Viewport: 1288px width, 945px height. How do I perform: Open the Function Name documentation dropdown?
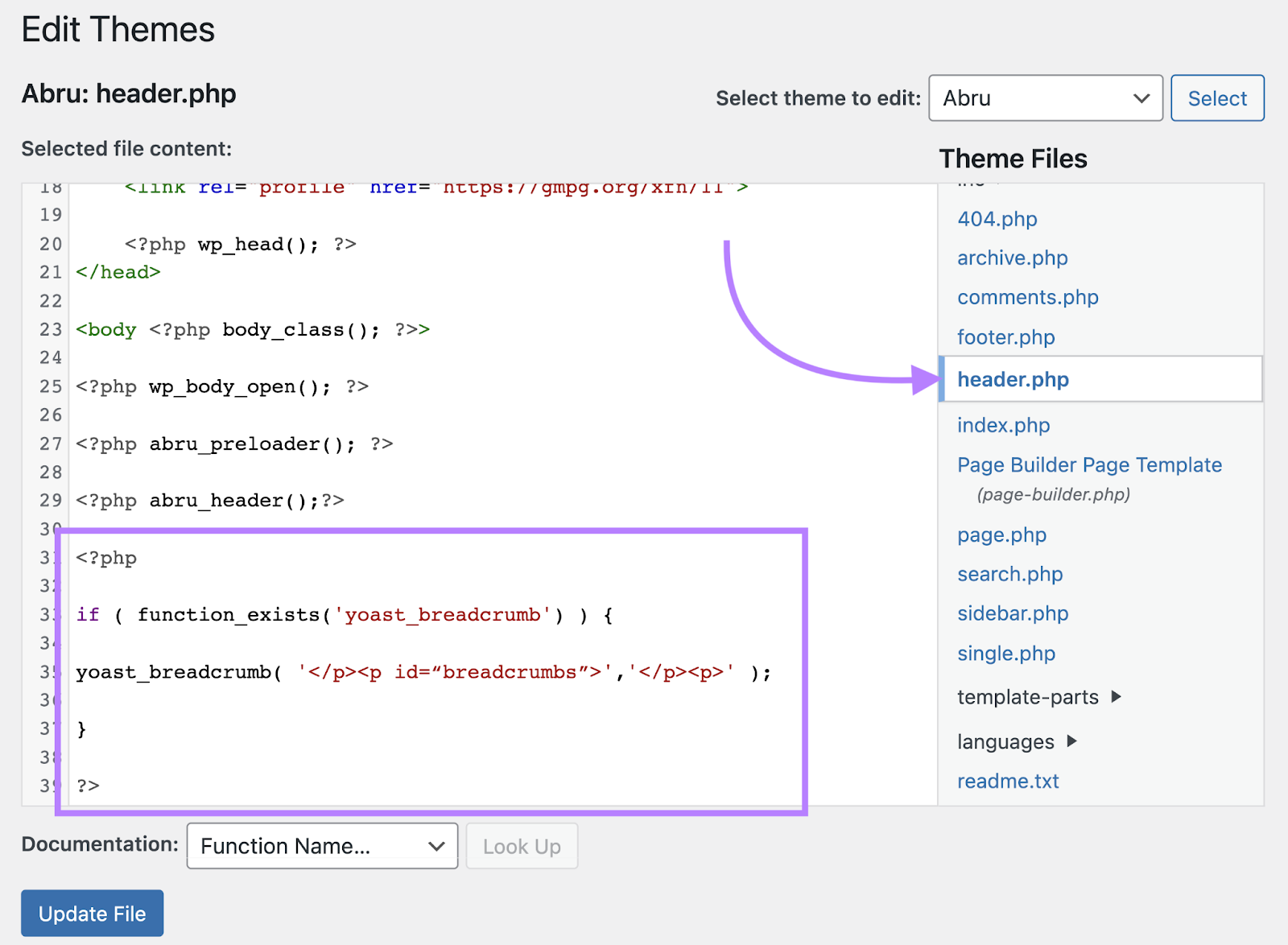click(322, 846)
